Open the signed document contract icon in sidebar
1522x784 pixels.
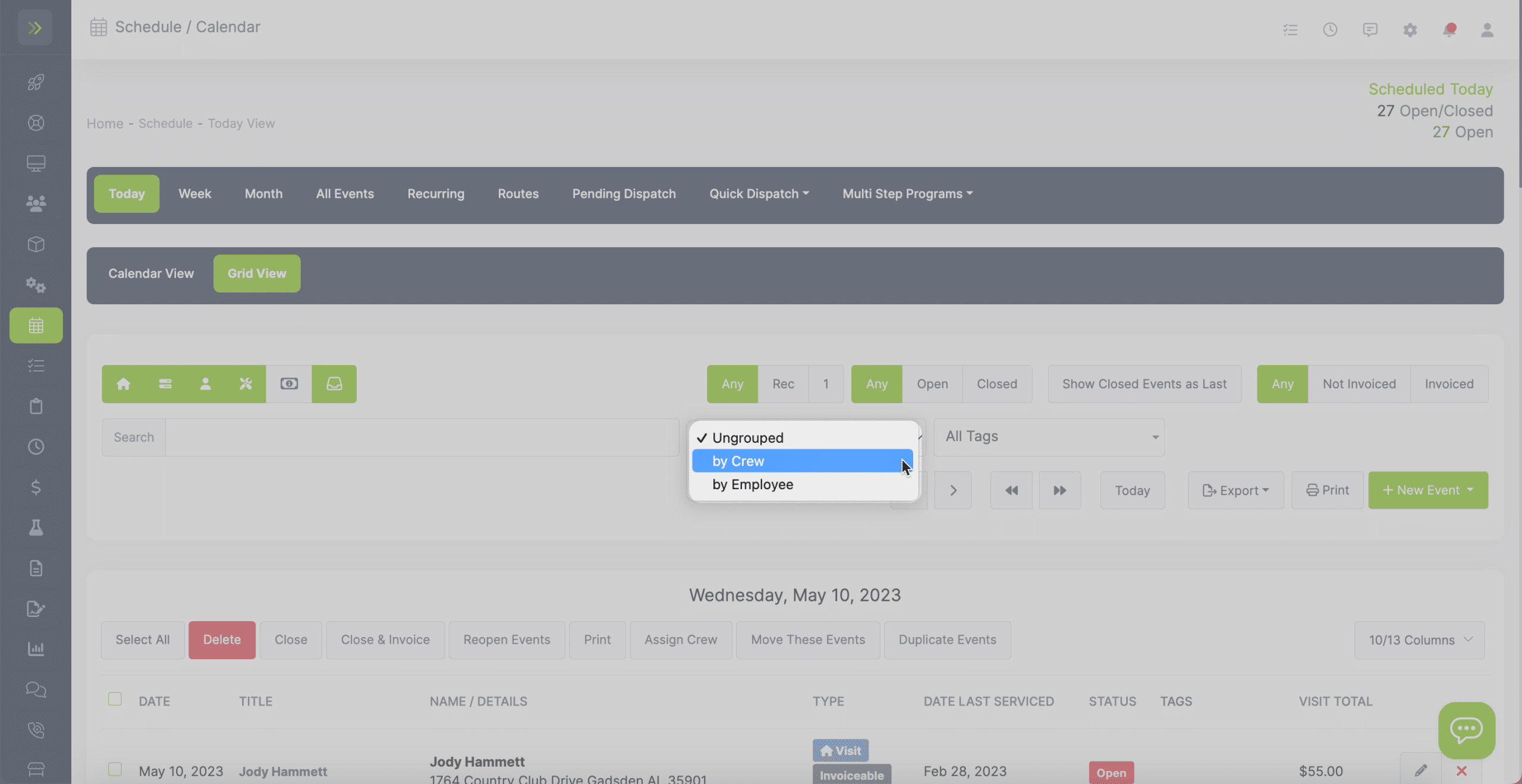(36, 609)
